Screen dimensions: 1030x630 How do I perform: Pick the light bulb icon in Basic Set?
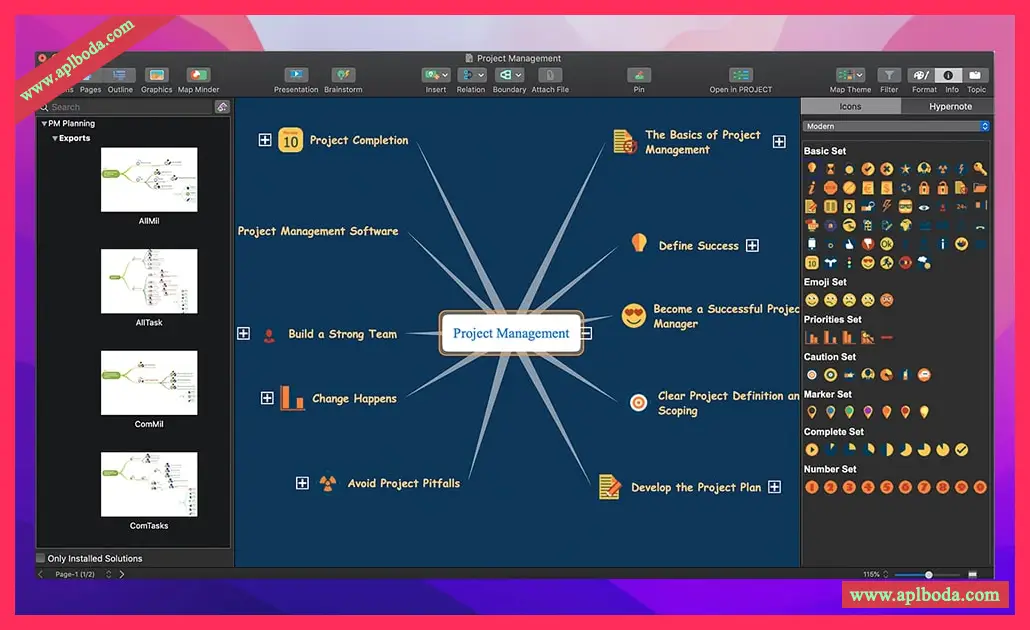(x=812, y=169)
